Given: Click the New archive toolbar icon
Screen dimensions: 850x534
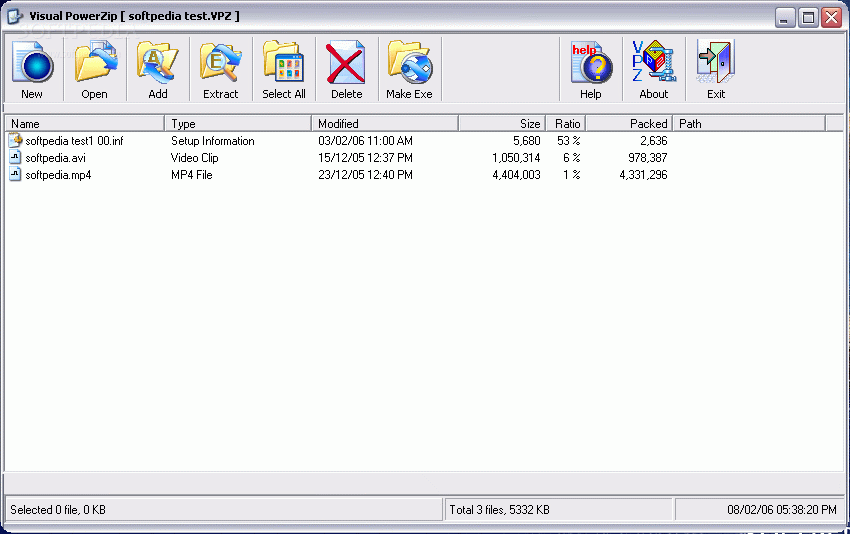Looking at the screenshot, I should coord(33,63).
